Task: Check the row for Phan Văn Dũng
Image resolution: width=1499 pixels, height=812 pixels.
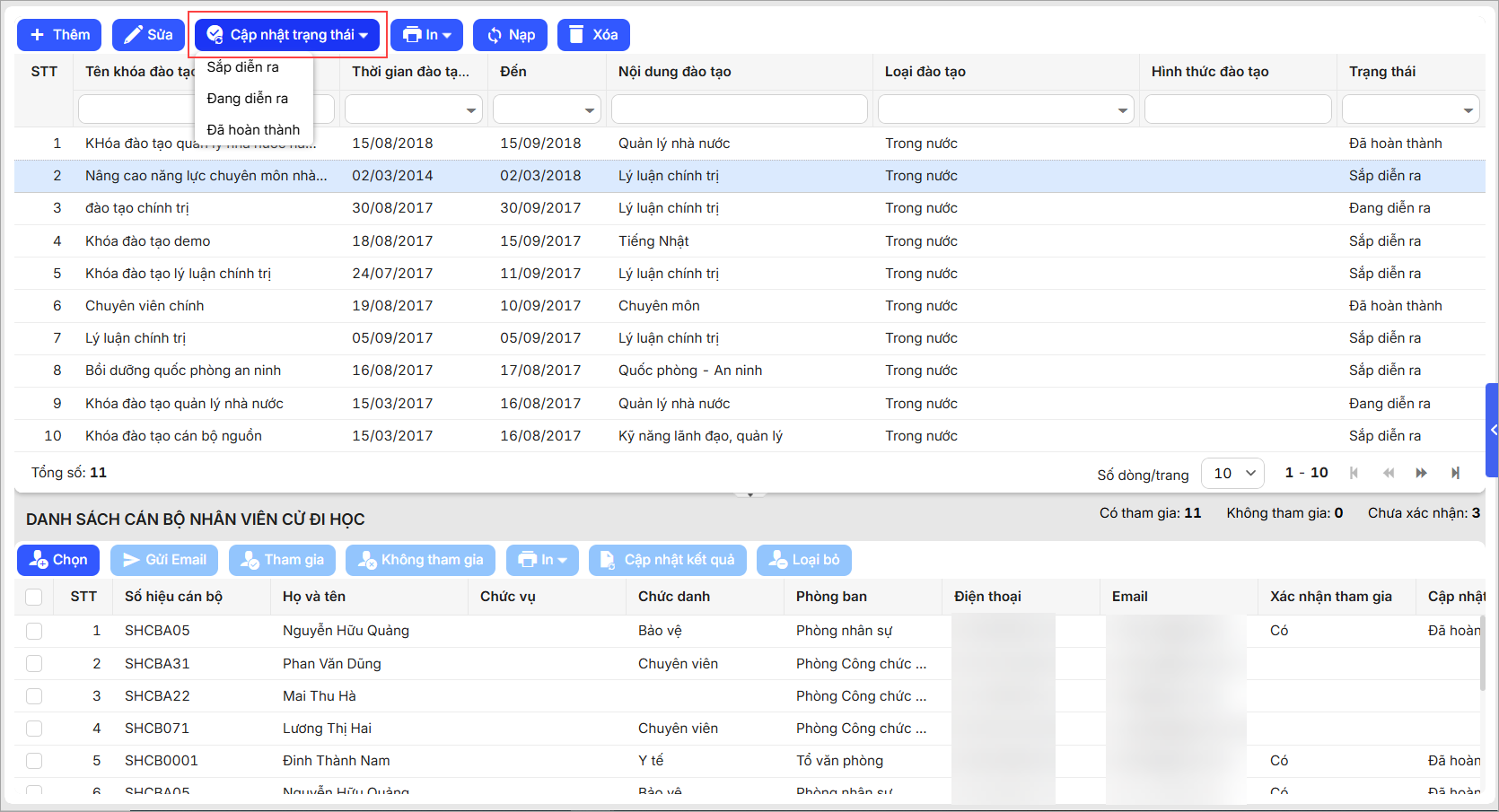Action: (x=34, y=664)
